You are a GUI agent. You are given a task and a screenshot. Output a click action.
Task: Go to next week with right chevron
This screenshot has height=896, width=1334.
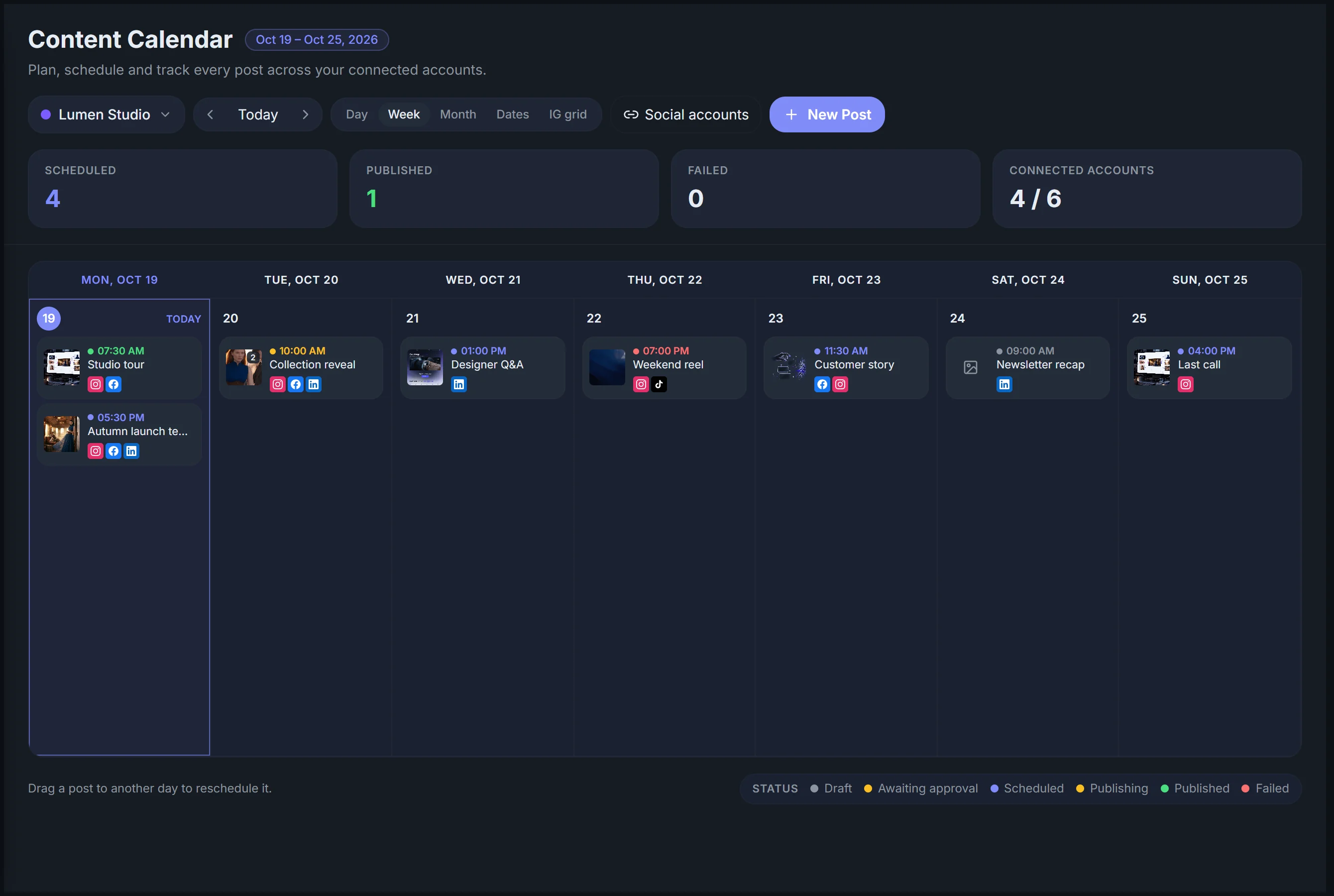(306, 115)
